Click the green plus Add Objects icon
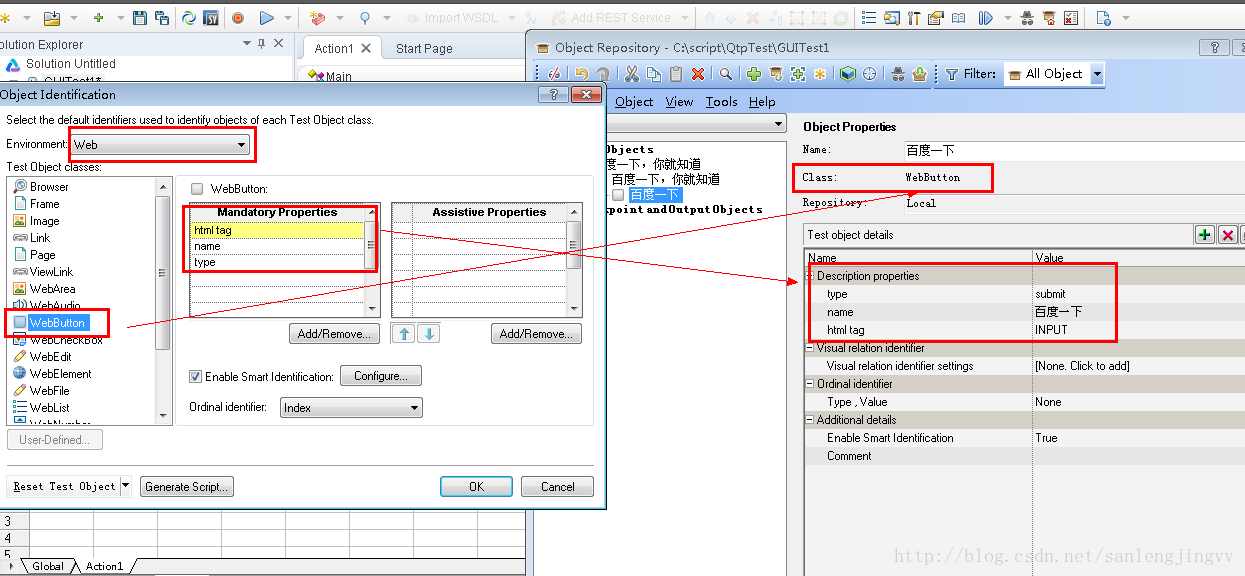 pos(754,74)
